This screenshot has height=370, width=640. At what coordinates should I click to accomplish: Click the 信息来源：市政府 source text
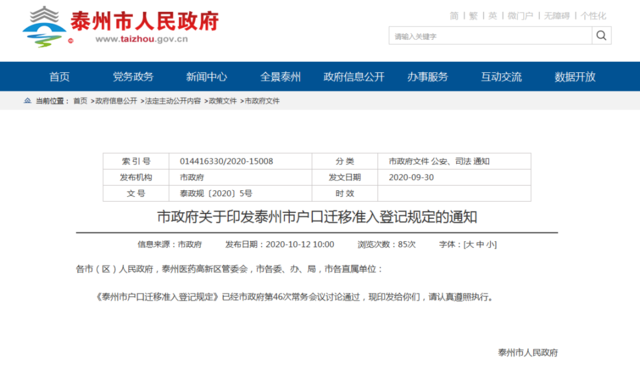coord(169,244)
